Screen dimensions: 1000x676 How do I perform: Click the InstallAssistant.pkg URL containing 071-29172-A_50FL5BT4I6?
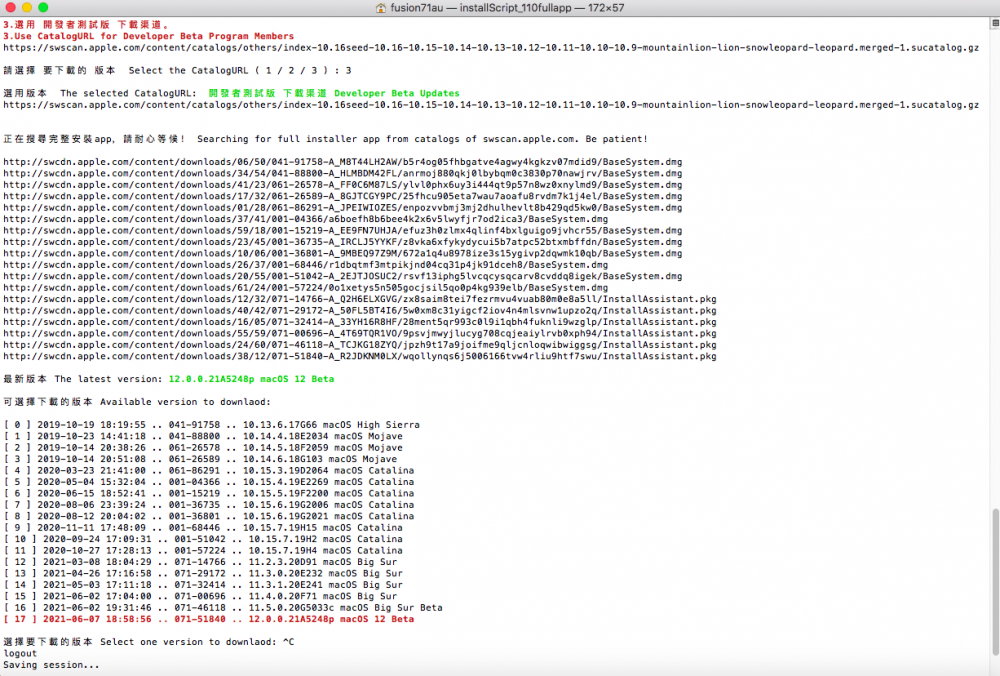pos(360,311)
